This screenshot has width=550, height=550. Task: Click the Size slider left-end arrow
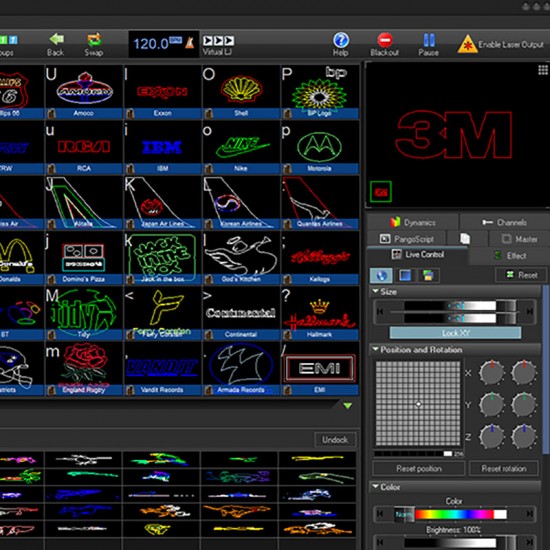[380, 311]
